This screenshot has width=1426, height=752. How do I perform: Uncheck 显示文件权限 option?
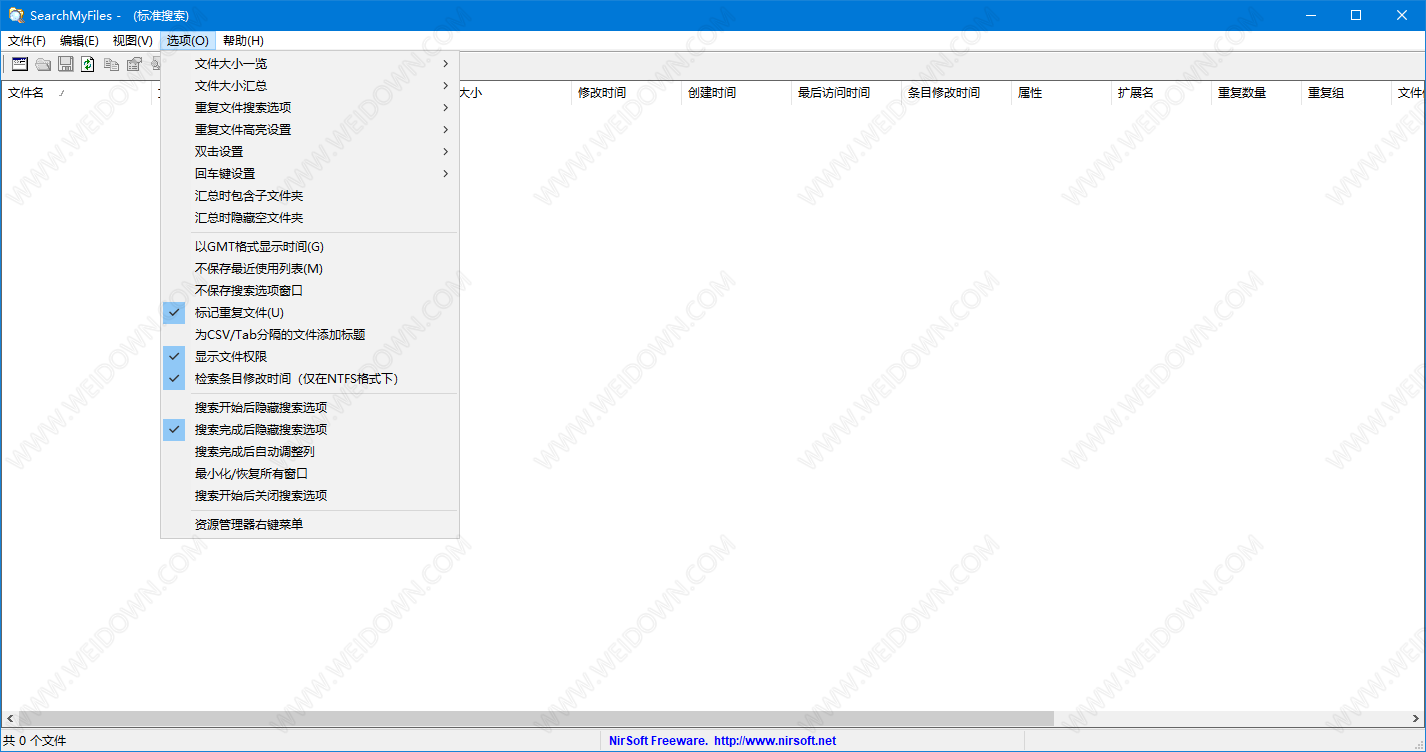[310, 356]
